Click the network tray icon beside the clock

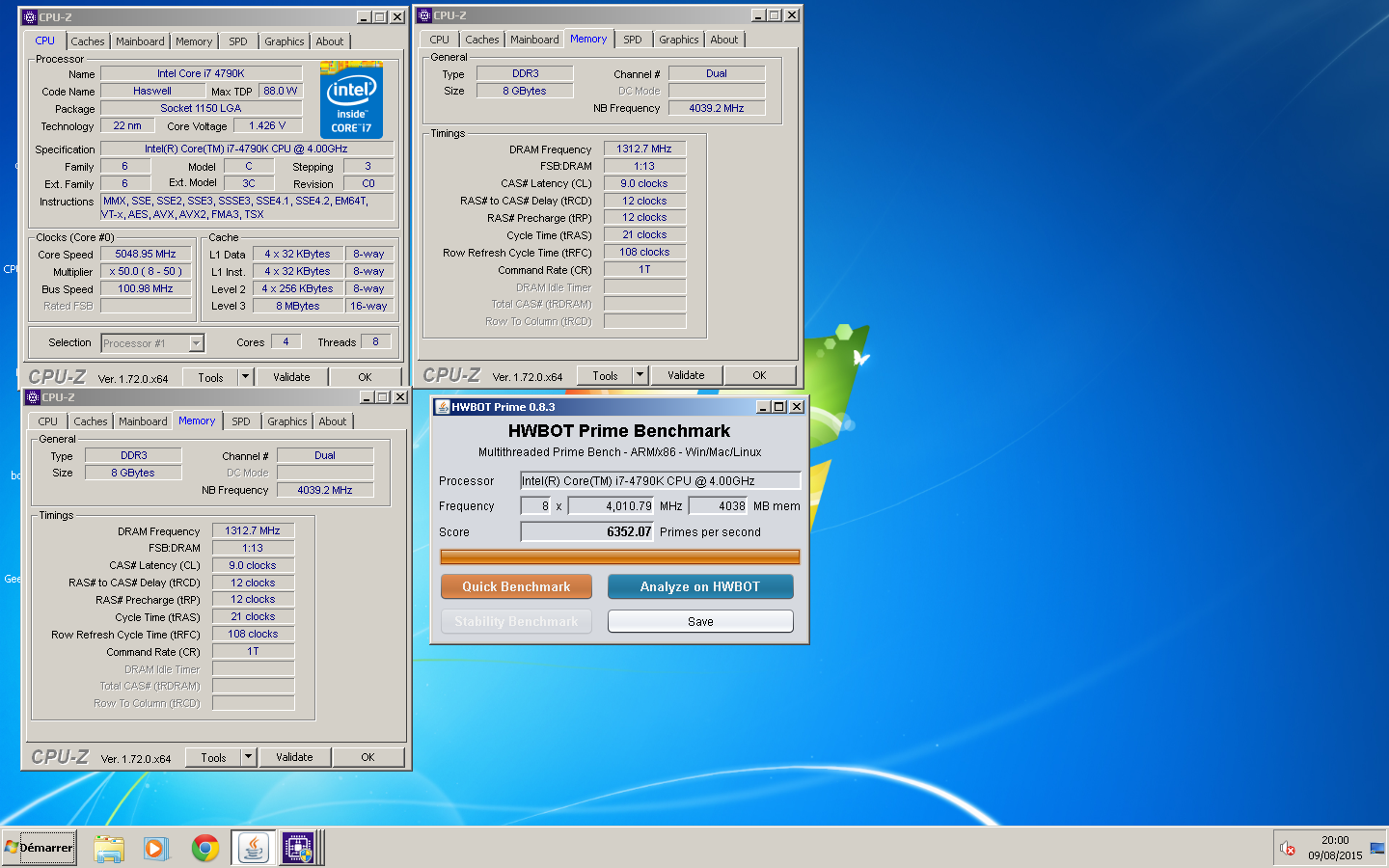(x=1376, y=849)
